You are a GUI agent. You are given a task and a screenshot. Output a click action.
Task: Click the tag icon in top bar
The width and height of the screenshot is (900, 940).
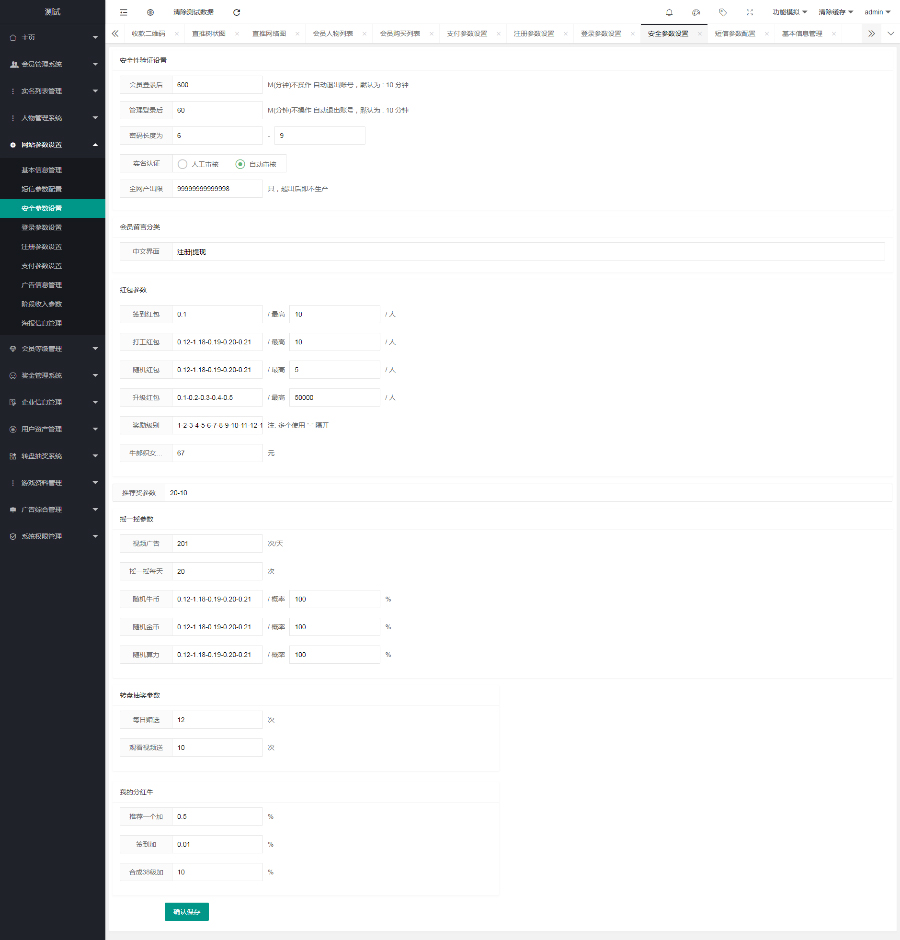[x=723, y=12]
